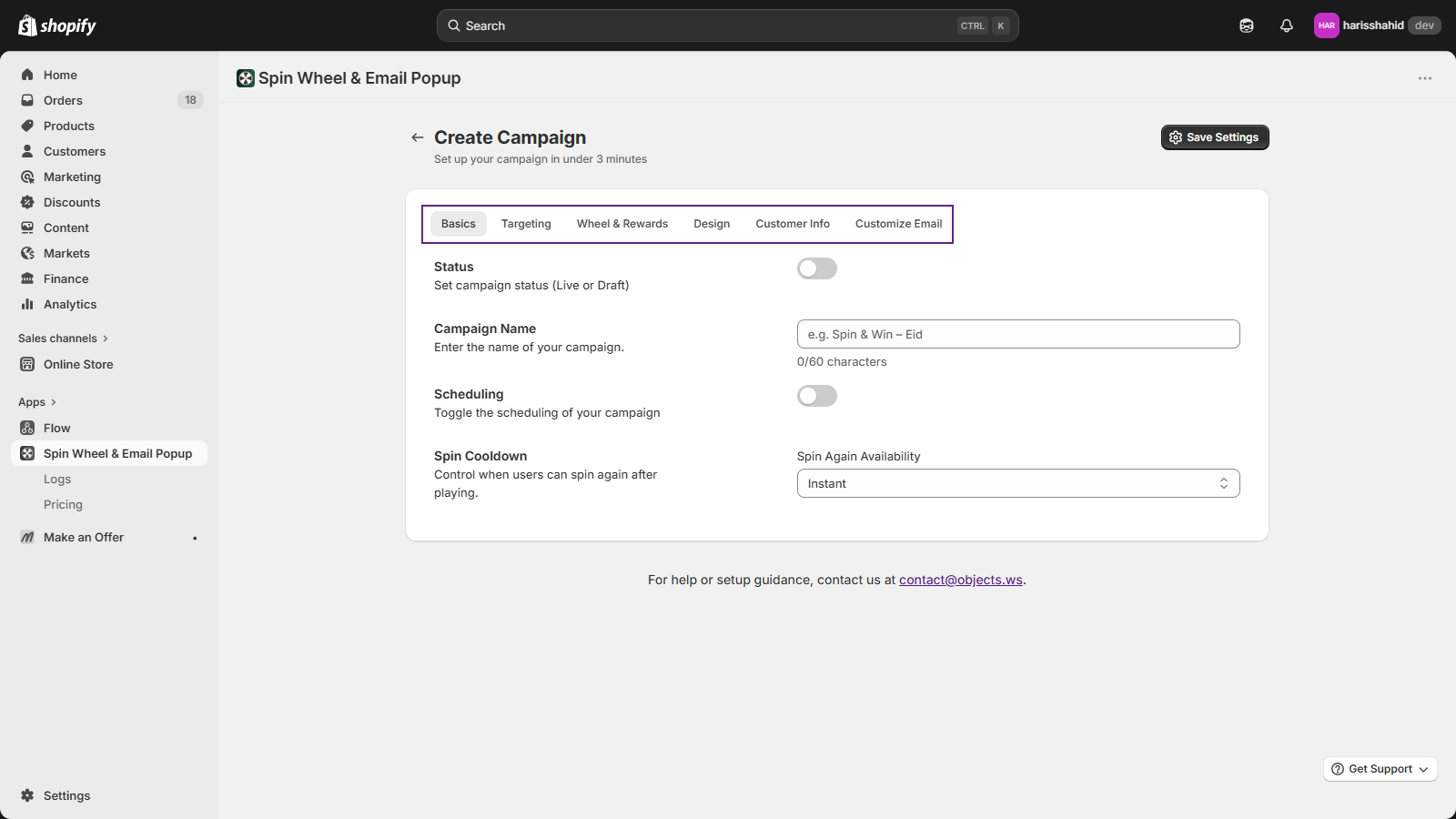Click the Finance bank icon
This screenshot has height=819, width=1456.
(27, 278)
